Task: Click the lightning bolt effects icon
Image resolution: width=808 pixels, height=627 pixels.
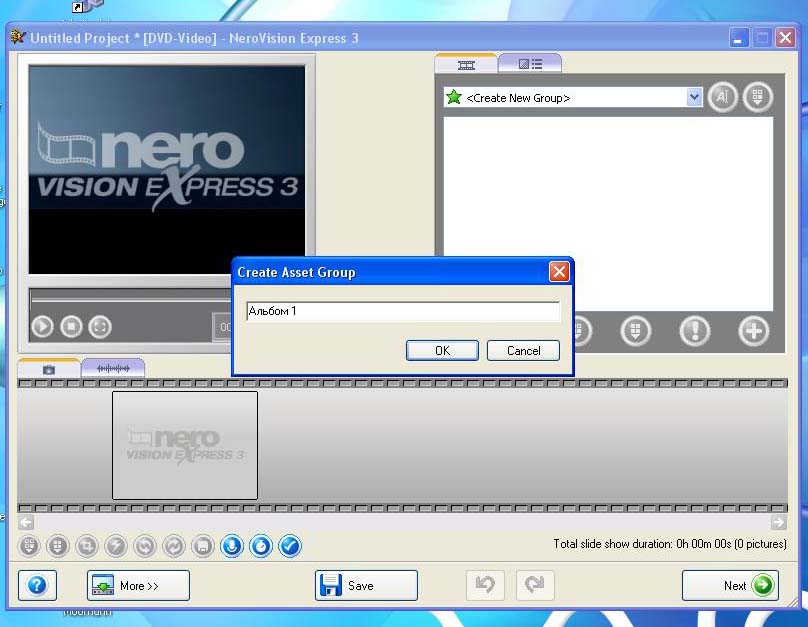Action: click(x=116, y=546)
